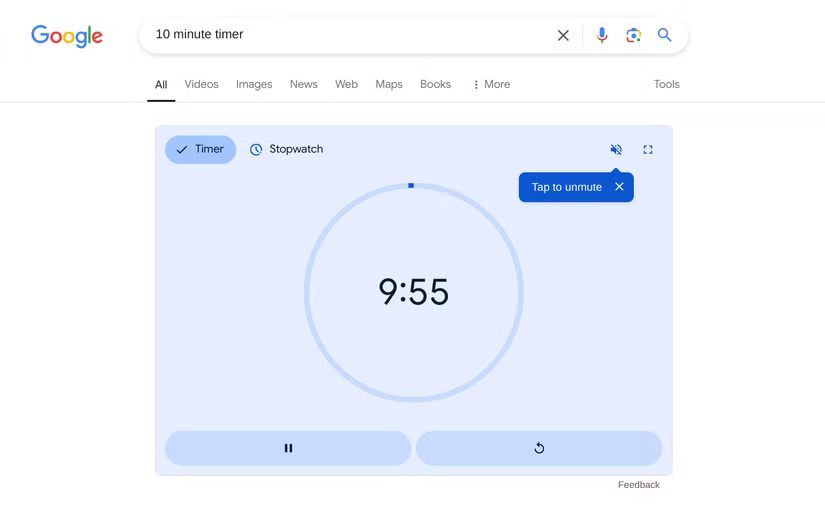
Task: Start a voice search with the microphone
Action: pyautogui.click(x=602, y=35)
